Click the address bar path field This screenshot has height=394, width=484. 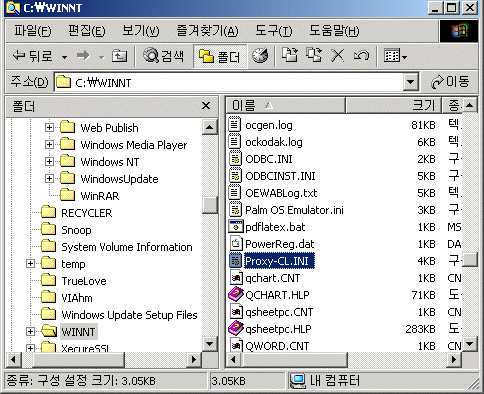[x=229, y=82]
